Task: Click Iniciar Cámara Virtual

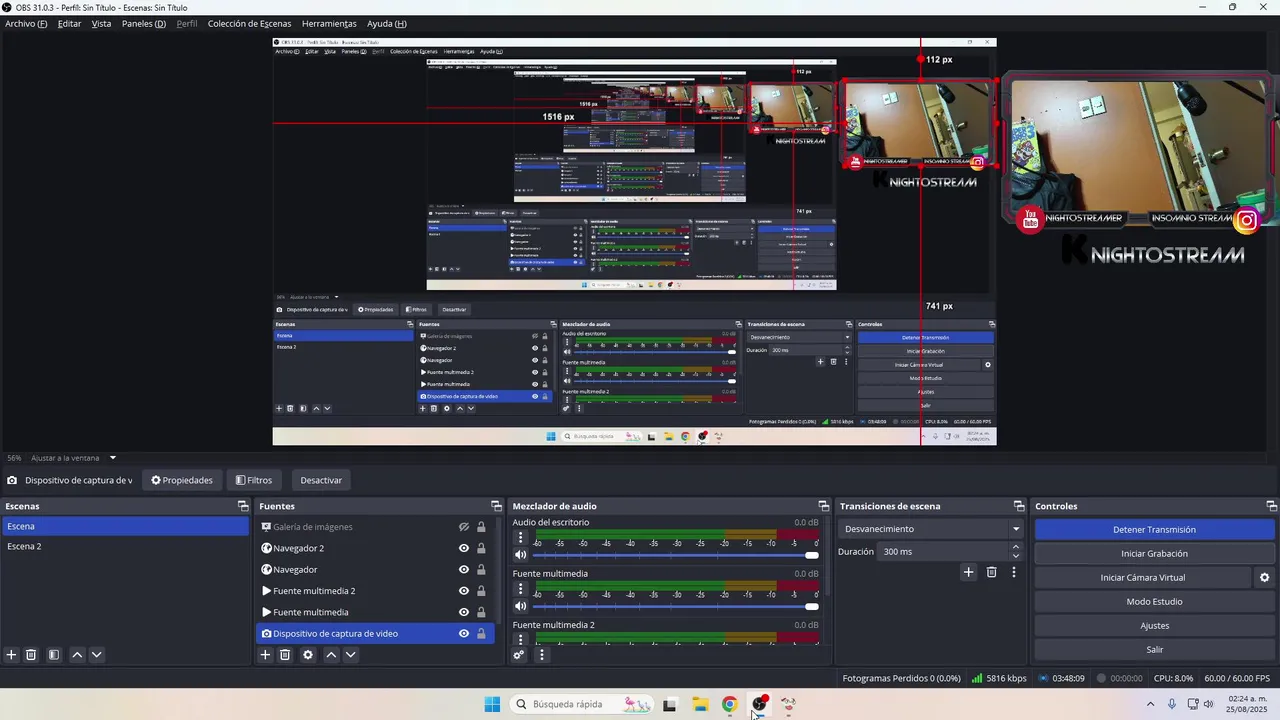Action: (x=1143, y=578)
